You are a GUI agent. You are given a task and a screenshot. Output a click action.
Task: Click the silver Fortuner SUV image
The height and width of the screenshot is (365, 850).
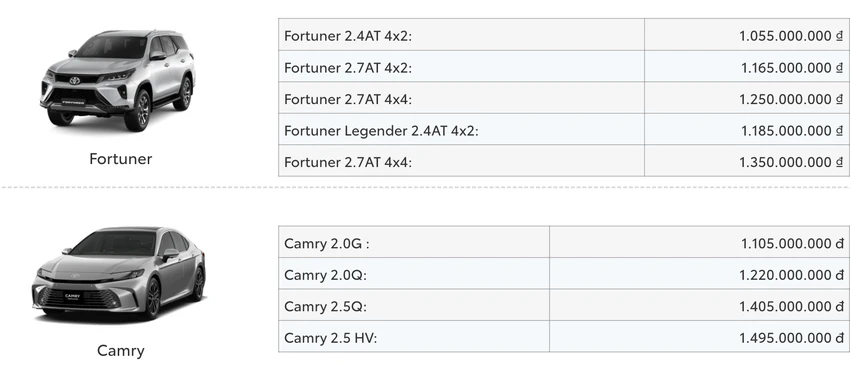[x=117, y=80]
